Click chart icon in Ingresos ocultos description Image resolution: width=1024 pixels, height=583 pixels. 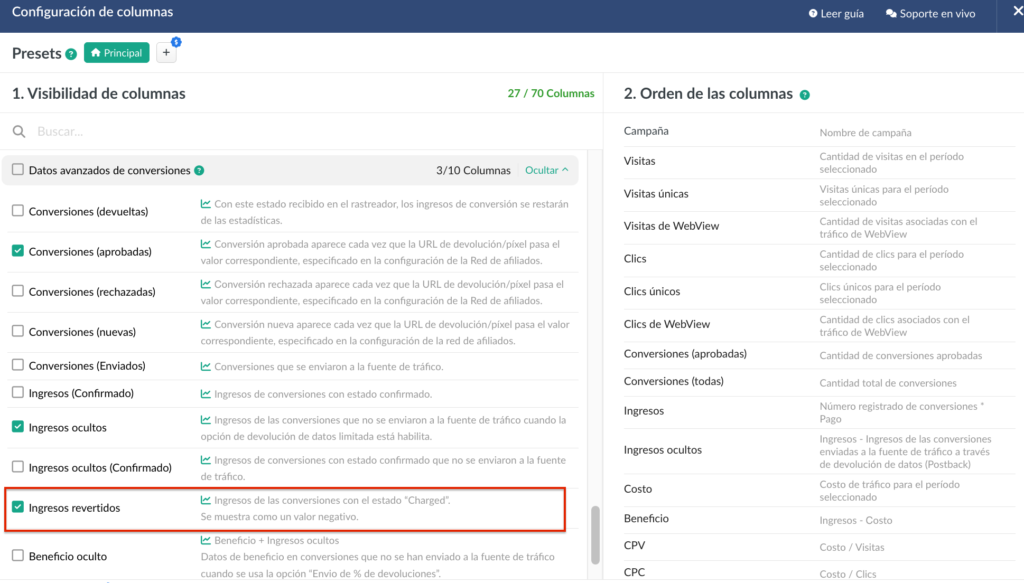click(x=206, y=420)
